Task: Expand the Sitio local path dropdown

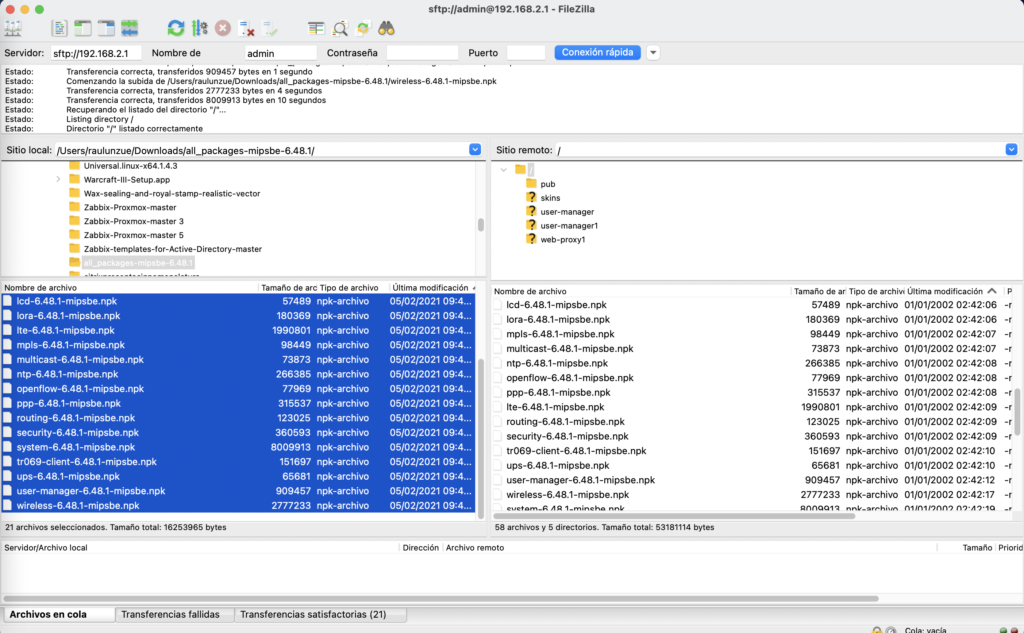Action: [x=475, y=150]
